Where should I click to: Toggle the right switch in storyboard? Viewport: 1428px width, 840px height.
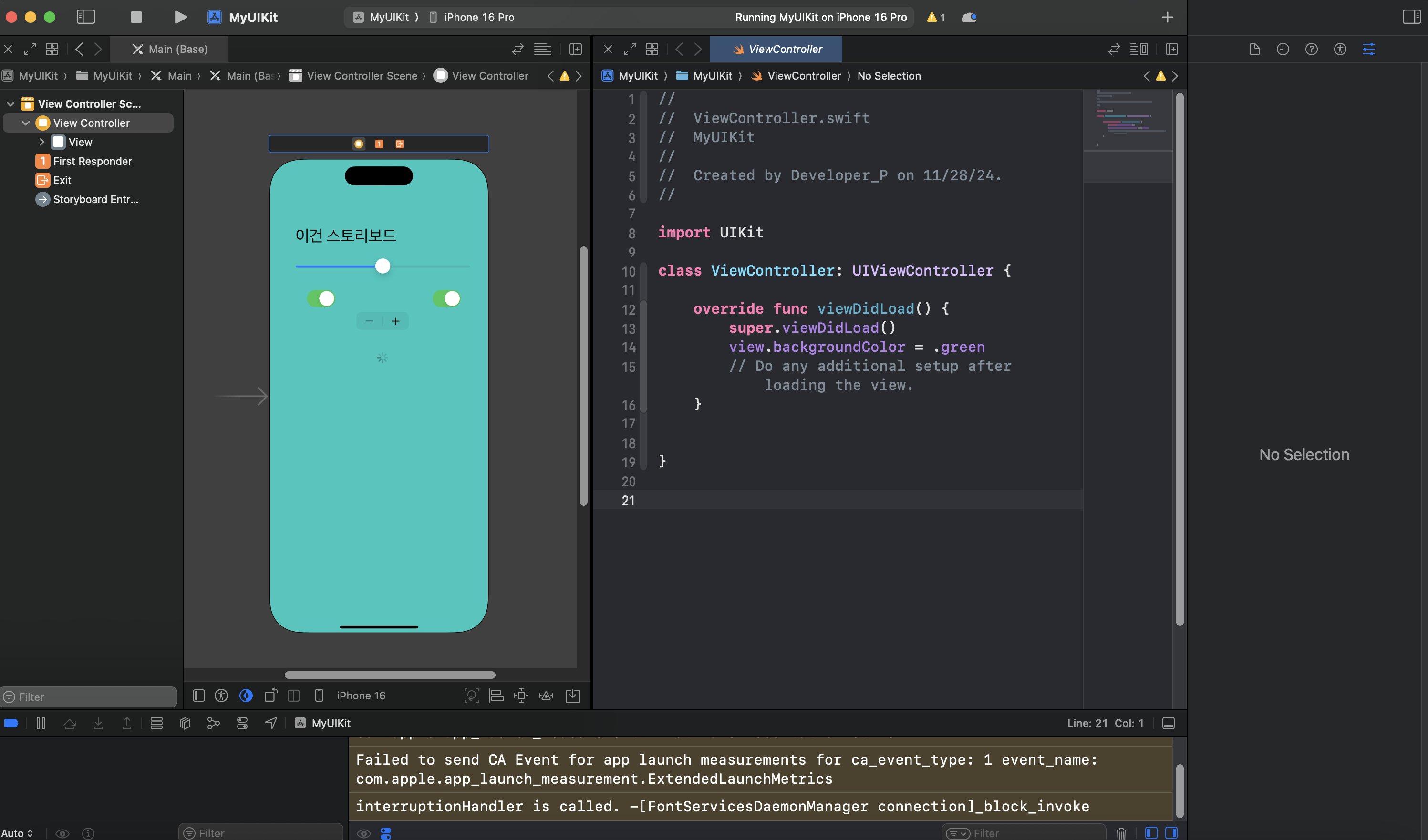pos(446,298)
